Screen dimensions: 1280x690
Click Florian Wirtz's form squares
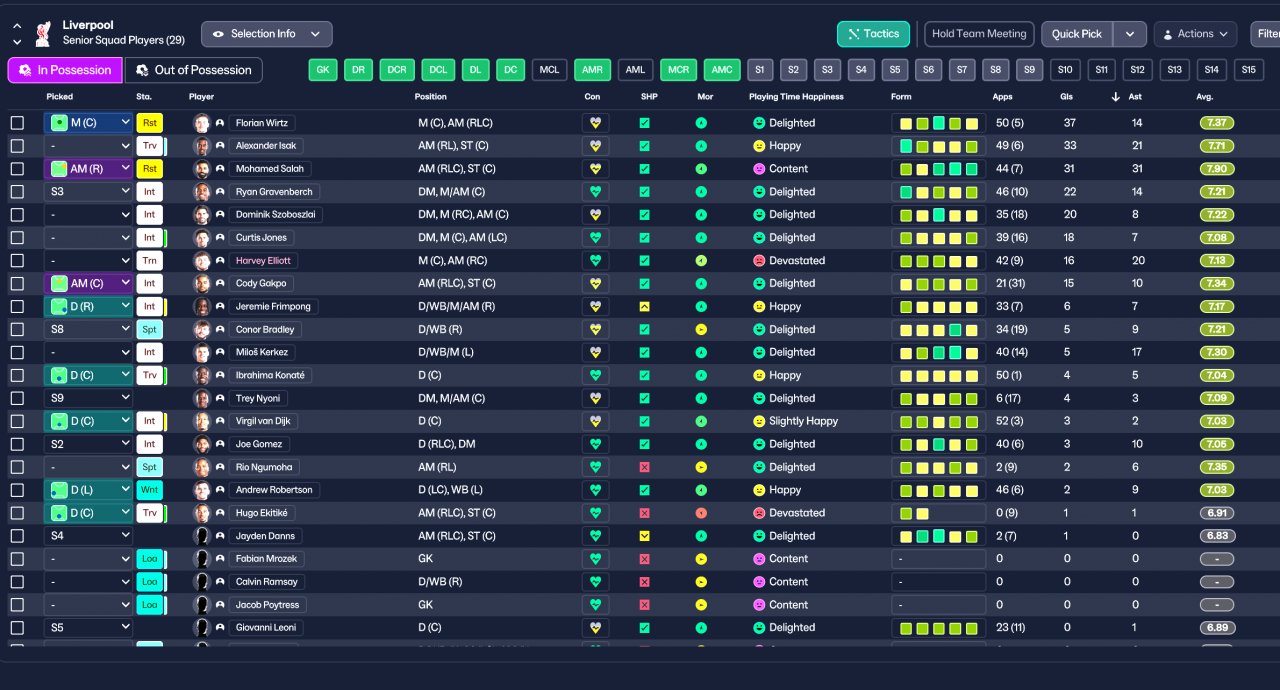[x=939, y=123]
